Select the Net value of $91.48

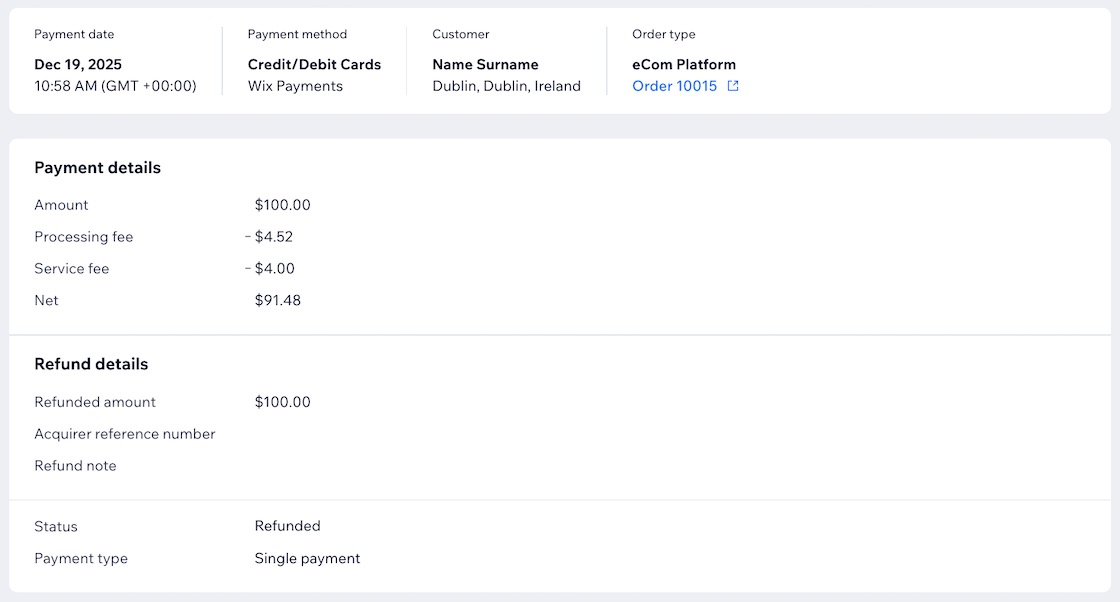click(277, 300)
